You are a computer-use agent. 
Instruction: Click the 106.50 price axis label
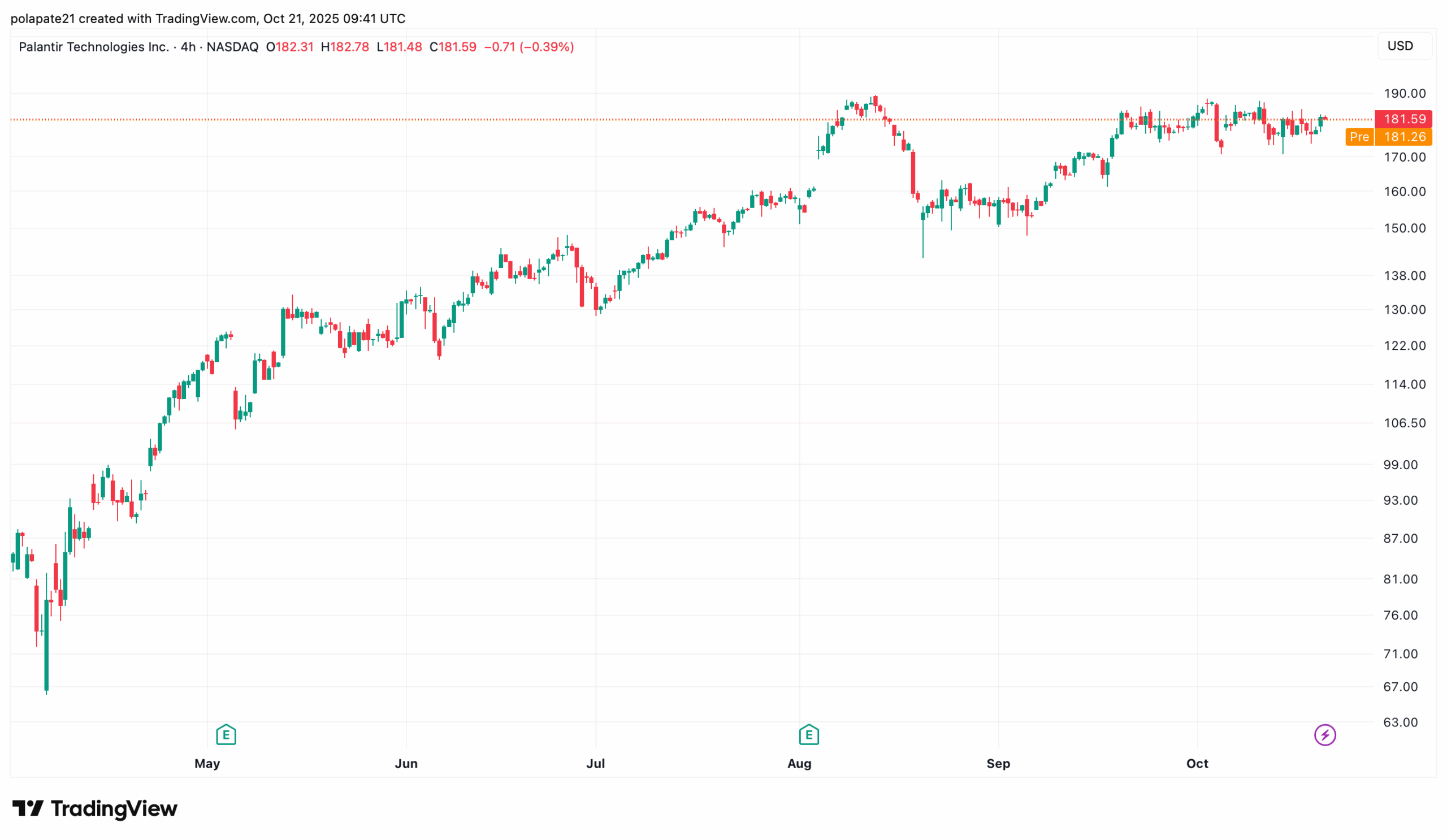coord(1405,423)
